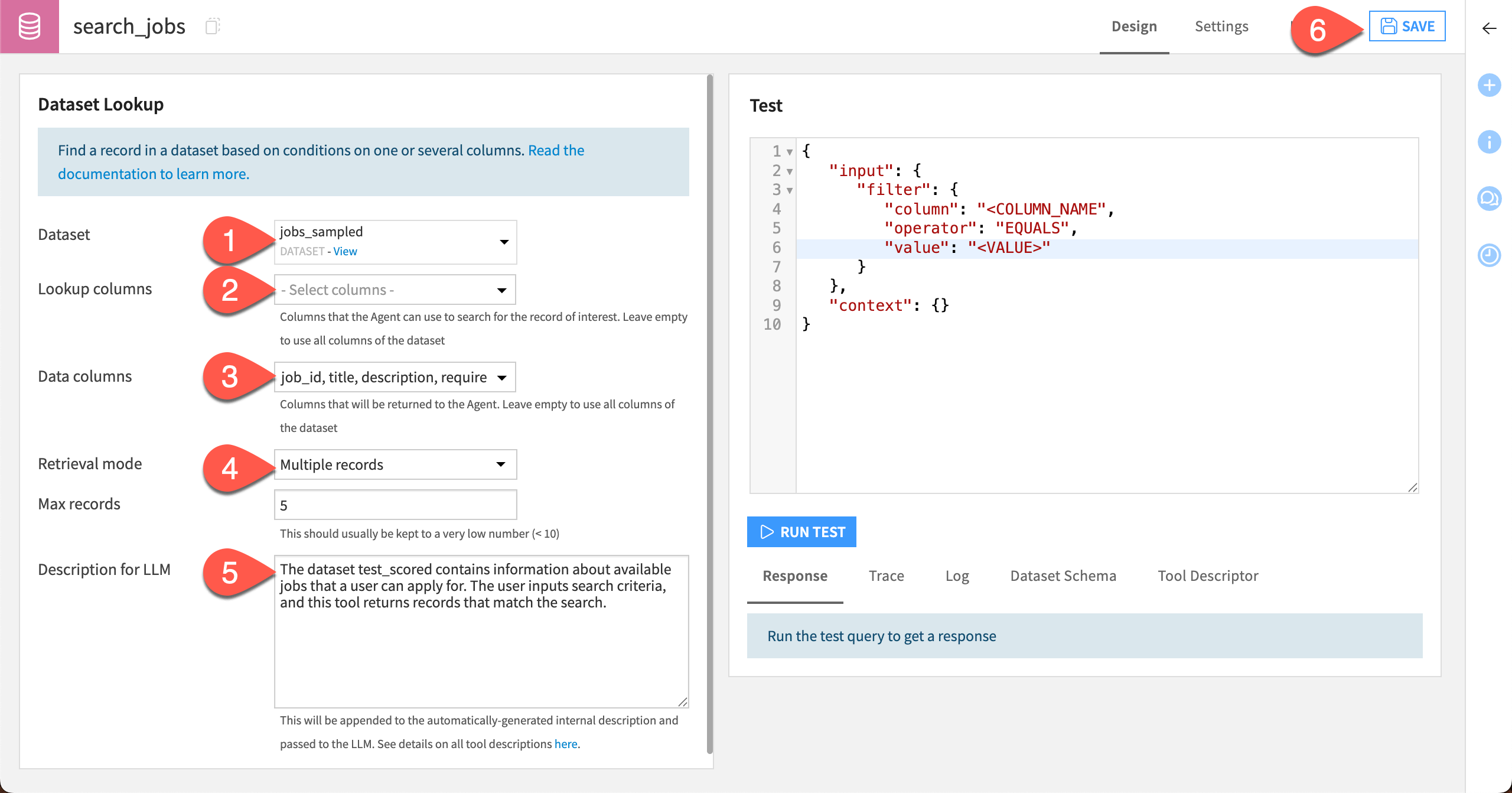Open the info panel icon

click(x=1489, y=142)
